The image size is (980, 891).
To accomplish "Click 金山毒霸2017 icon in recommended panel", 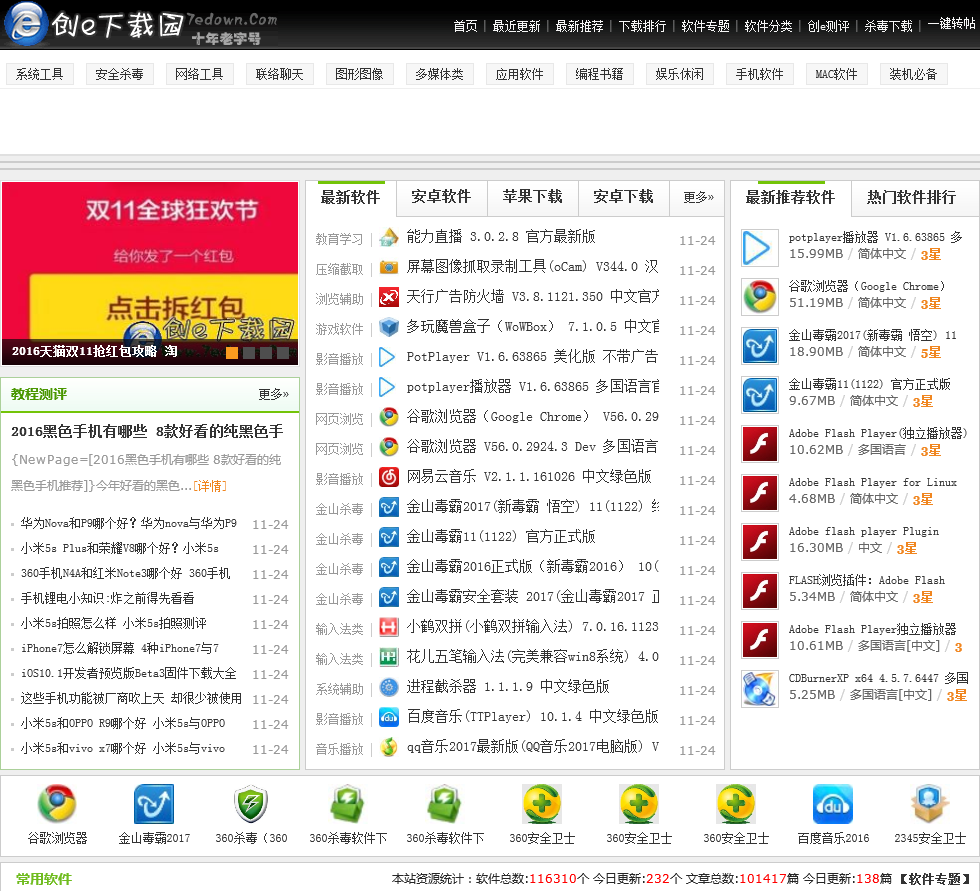I will click(759, 346).
